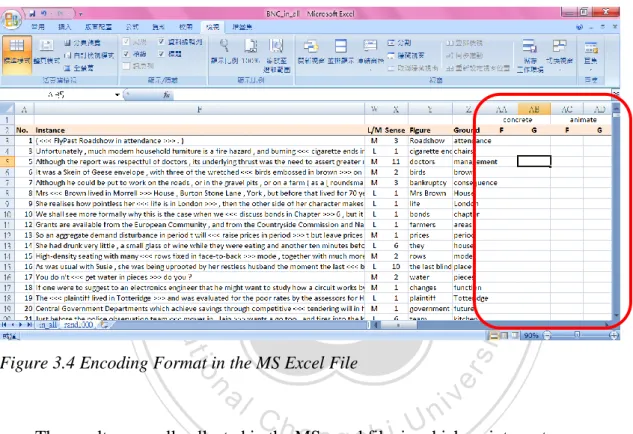Select the highlighted Normal view button
Viewport: 633px width, 434px height.
[x=17, y=54]
